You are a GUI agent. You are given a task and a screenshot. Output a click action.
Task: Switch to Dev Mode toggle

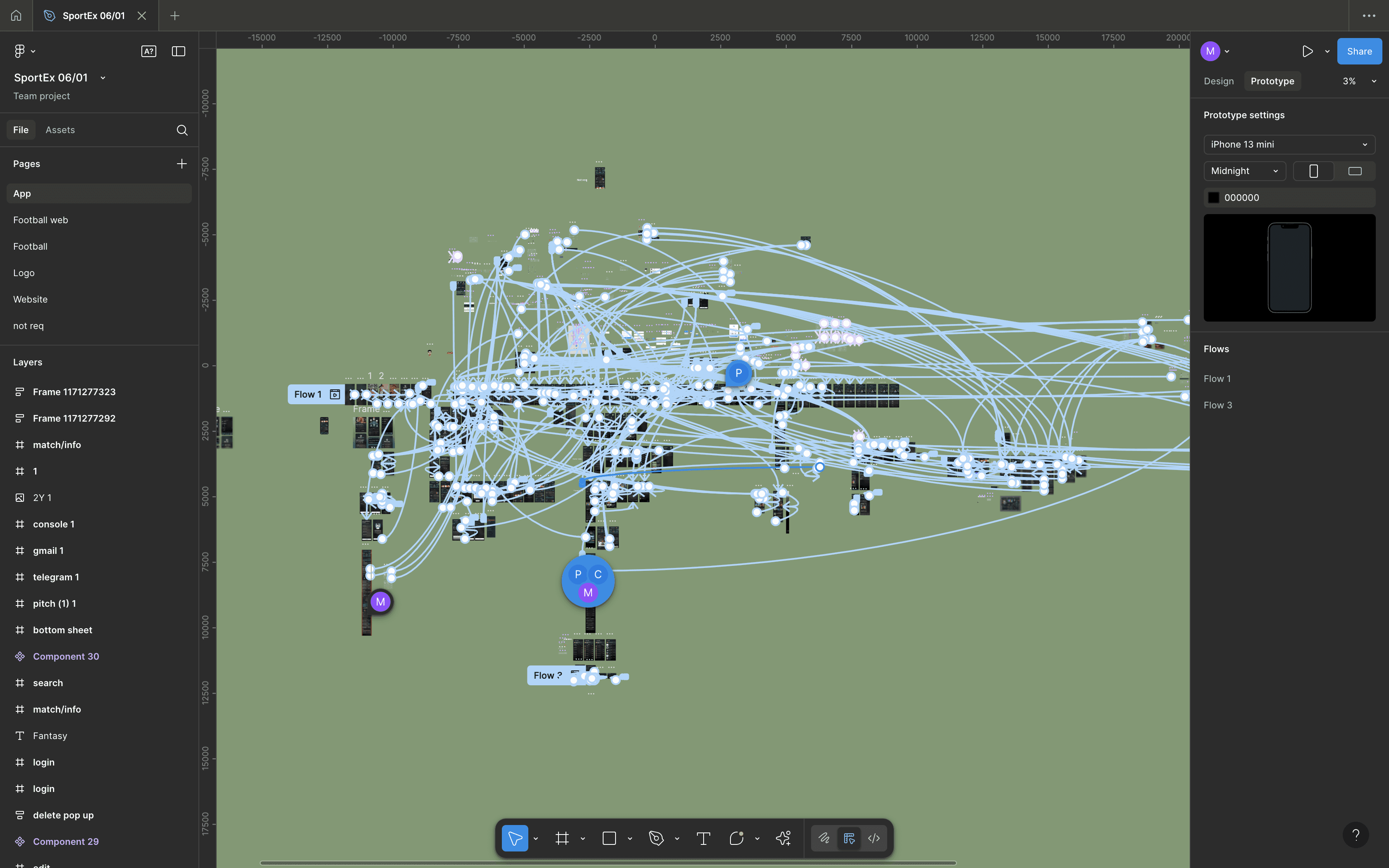tap(873, 839)
